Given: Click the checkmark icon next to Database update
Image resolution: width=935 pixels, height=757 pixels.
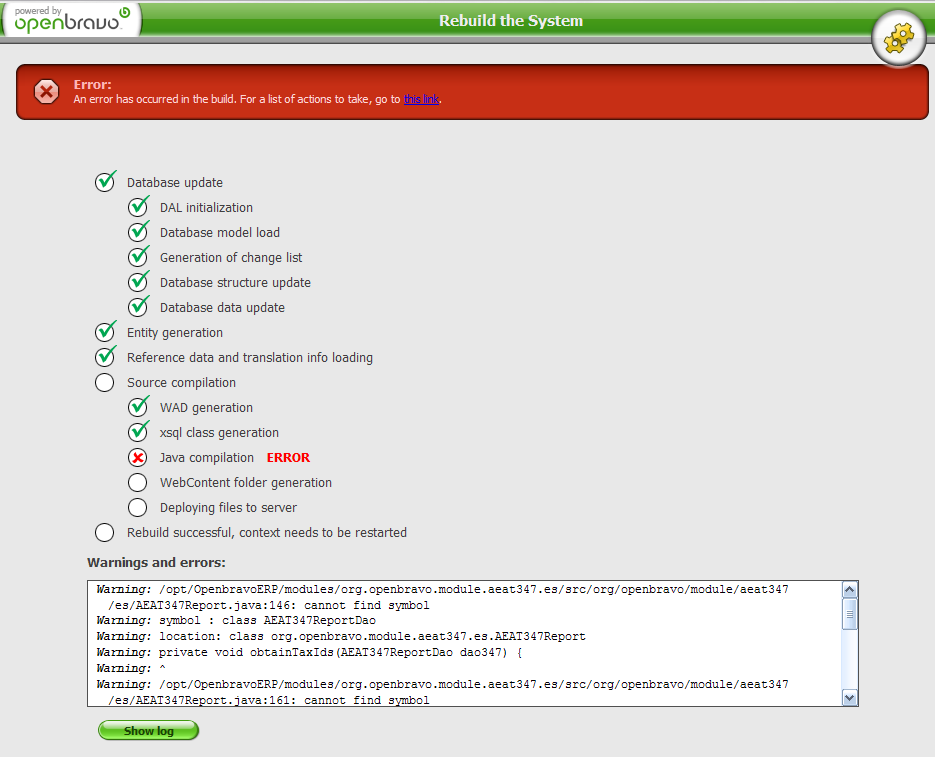Looking at the screenshot, I should coord(106,181).
